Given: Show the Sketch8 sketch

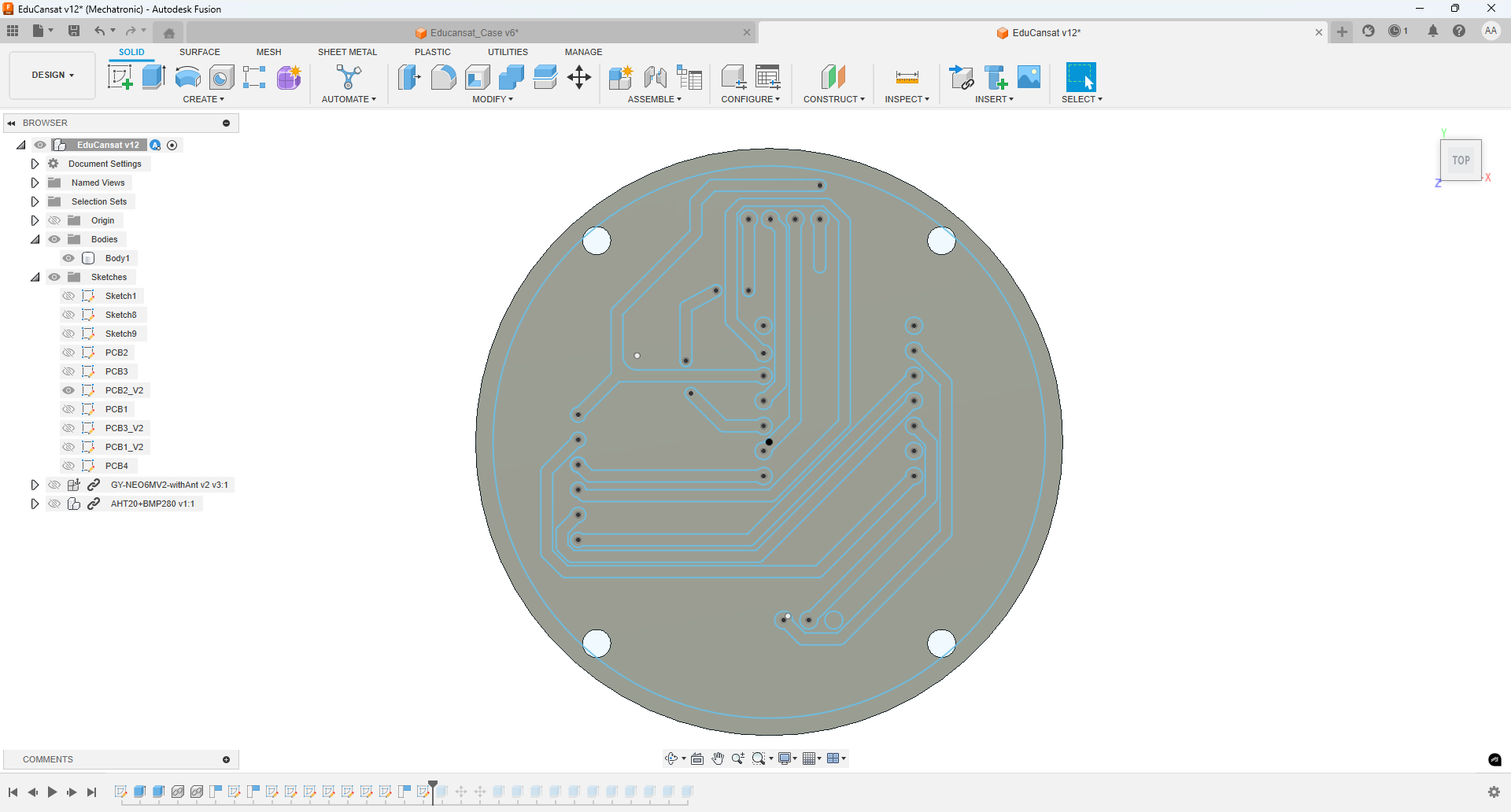Looking at the screenshot, I should (68, 315).
